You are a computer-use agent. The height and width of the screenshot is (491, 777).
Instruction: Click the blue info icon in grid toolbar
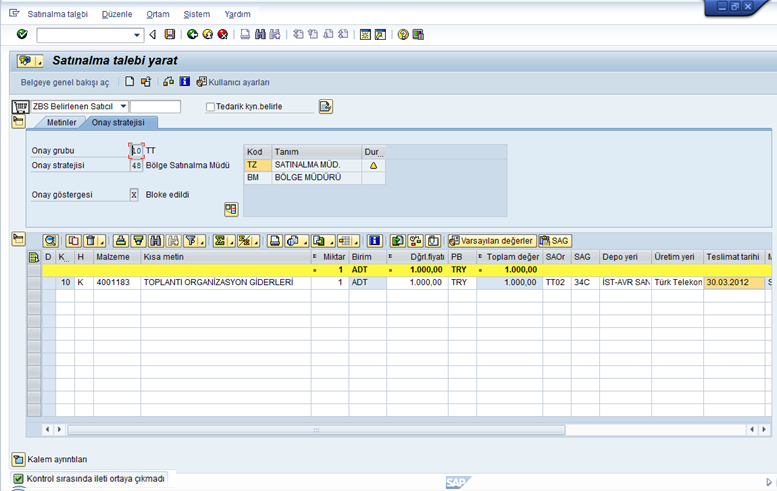375,241
